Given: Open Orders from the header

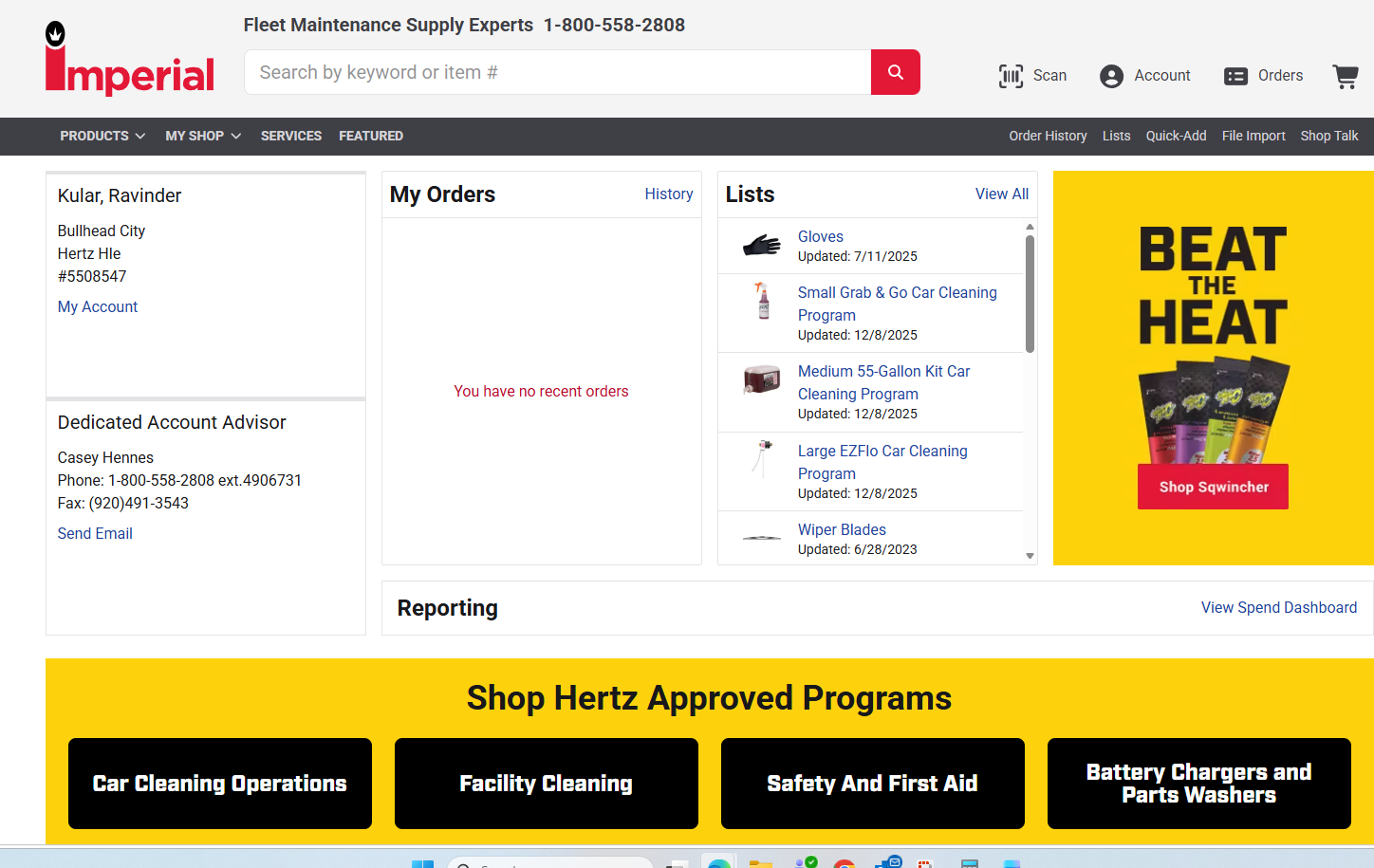Looking at the screenshot, I should [x=1263, y=76].
